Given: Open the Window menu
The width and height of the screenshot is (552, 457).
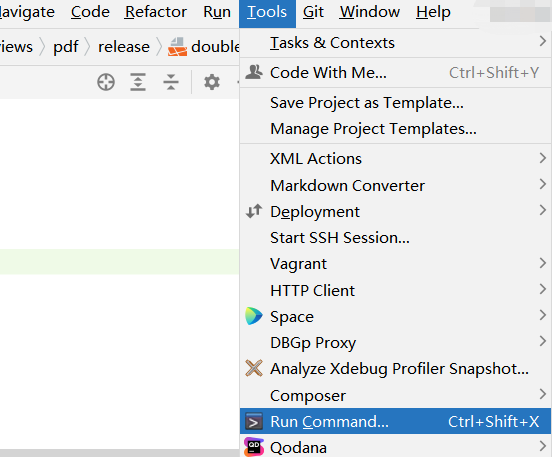Looking at the screenshot, I should tap(370, 12).
